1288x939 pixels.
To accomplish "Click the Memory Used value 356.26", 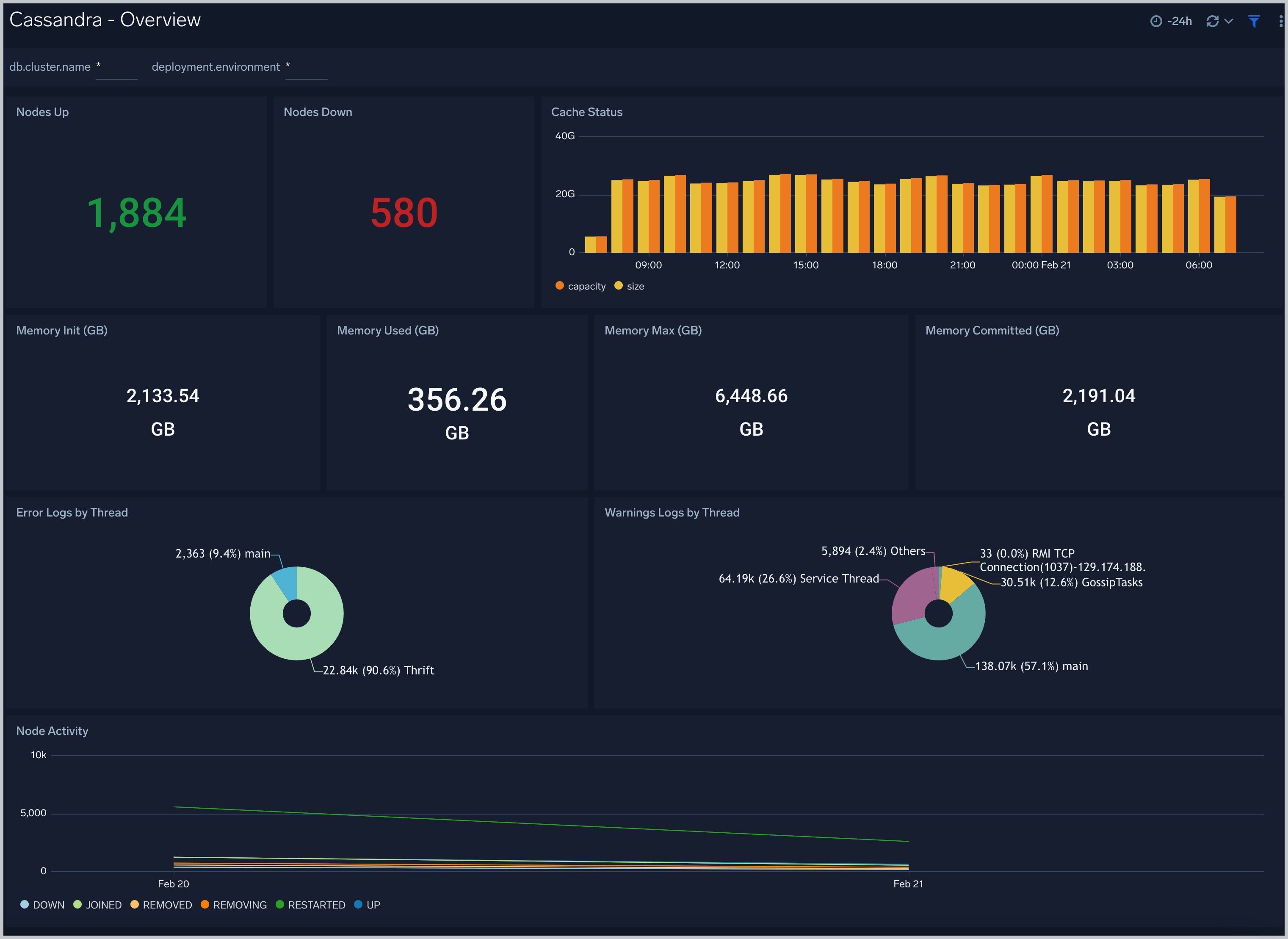I will tap(457, 400).
